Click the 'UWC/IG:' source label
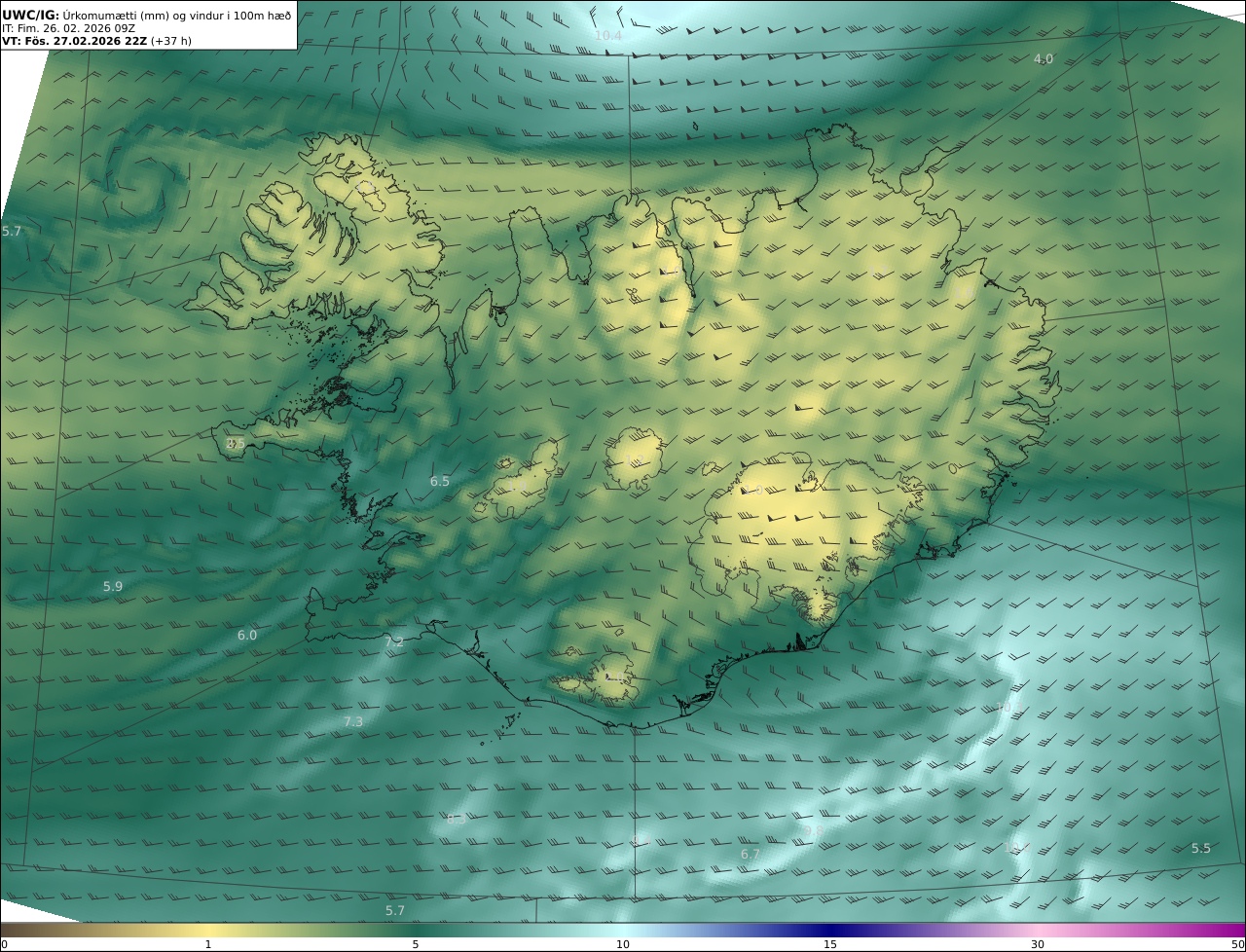Viewport: 1246px width, 952px height. click(31, 15)
